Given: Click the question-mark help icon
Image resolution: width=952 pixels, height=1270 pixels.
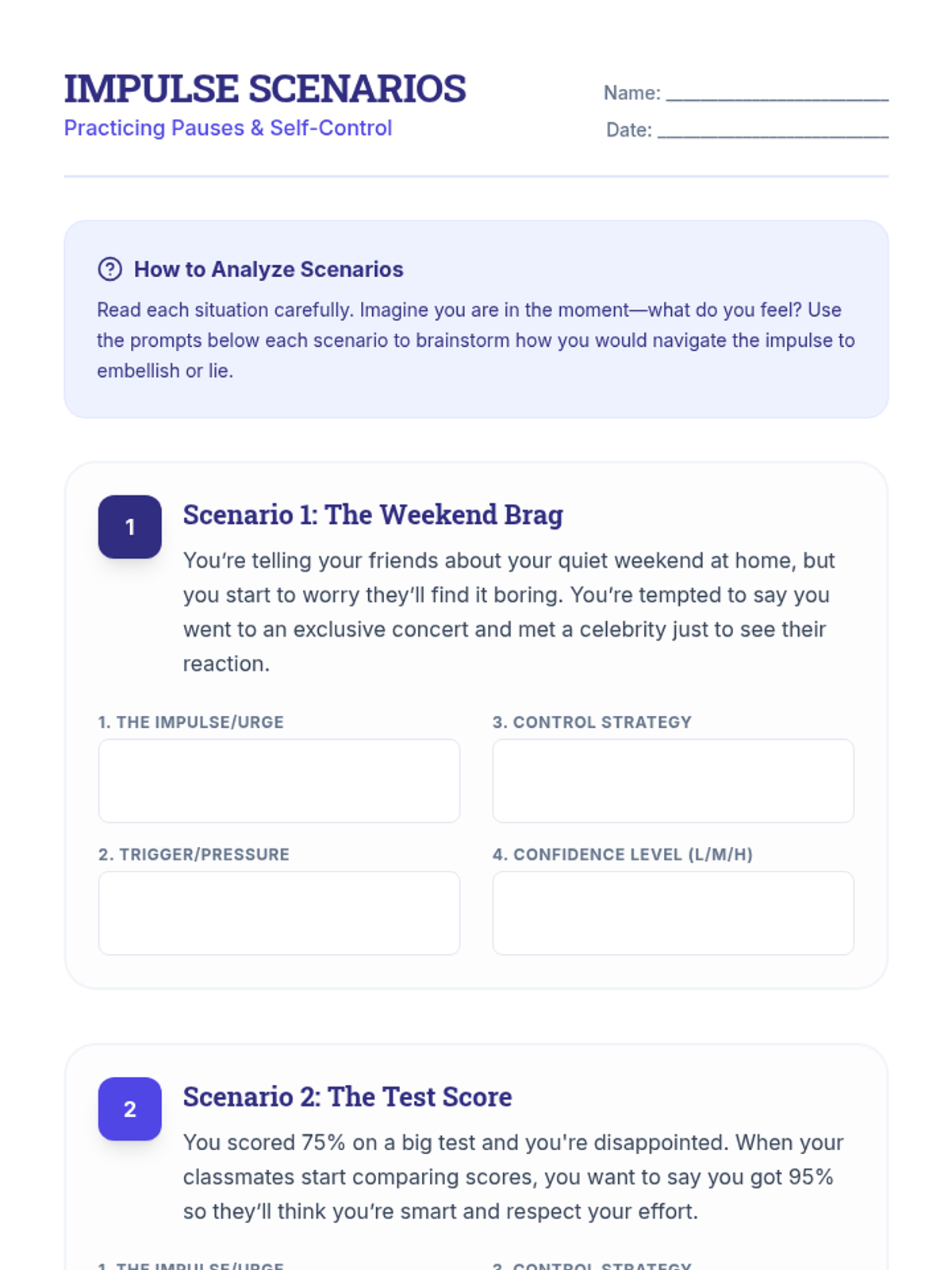Looking at the screenshot, I should pos(109,269).
